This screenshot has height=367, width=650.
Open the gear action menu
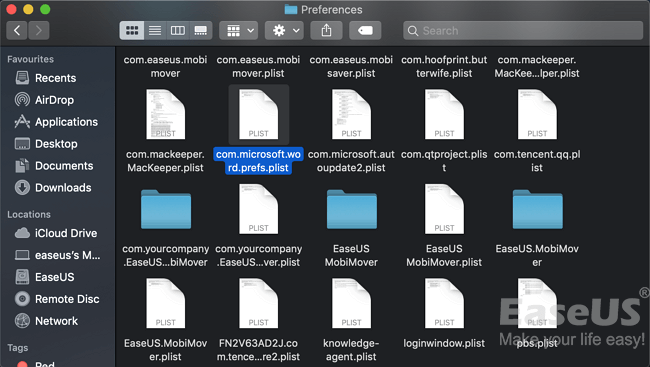[284, 31]
